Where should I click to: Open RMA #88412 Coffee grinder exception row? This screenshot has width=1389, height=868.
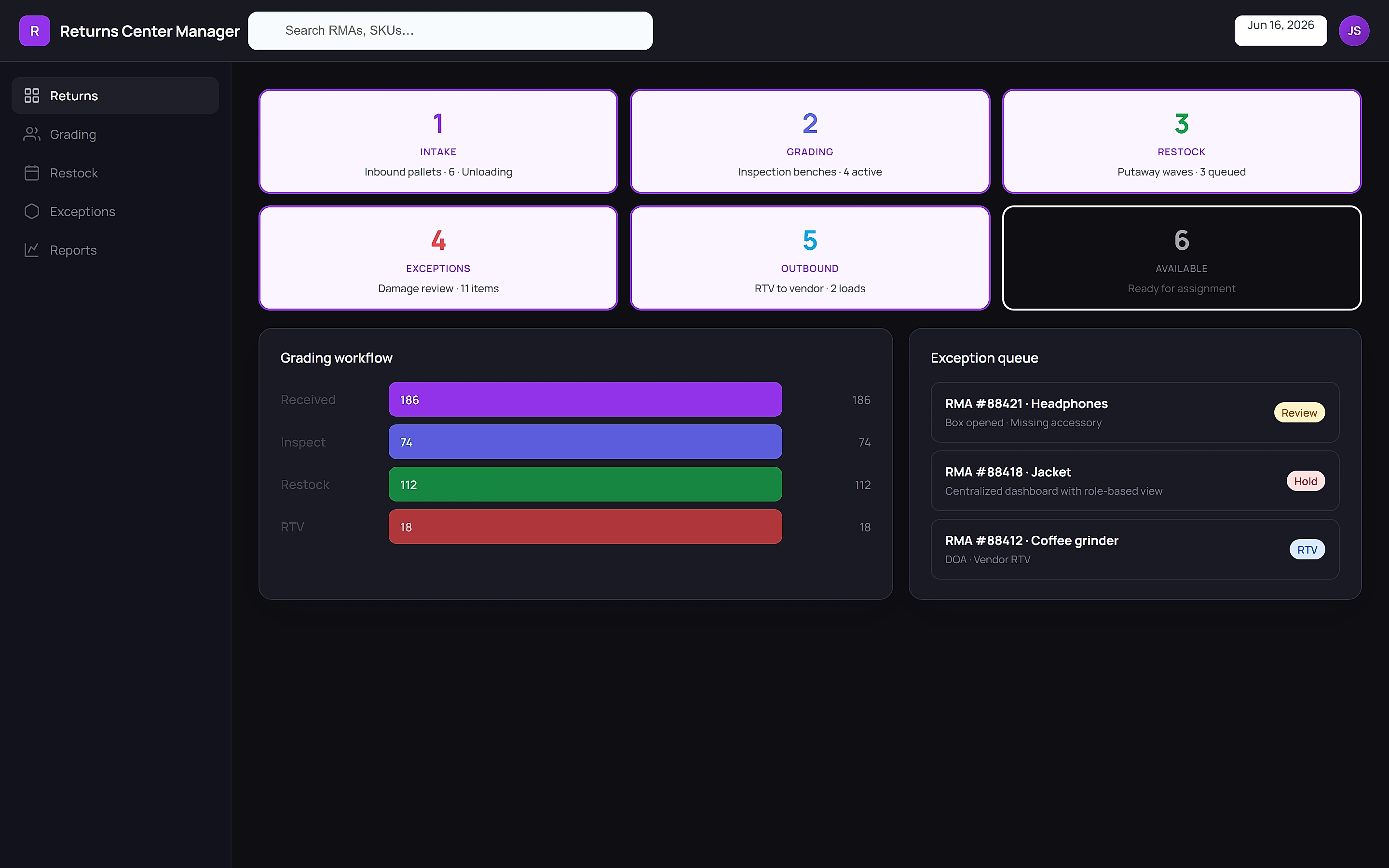tap(1134, 549)
